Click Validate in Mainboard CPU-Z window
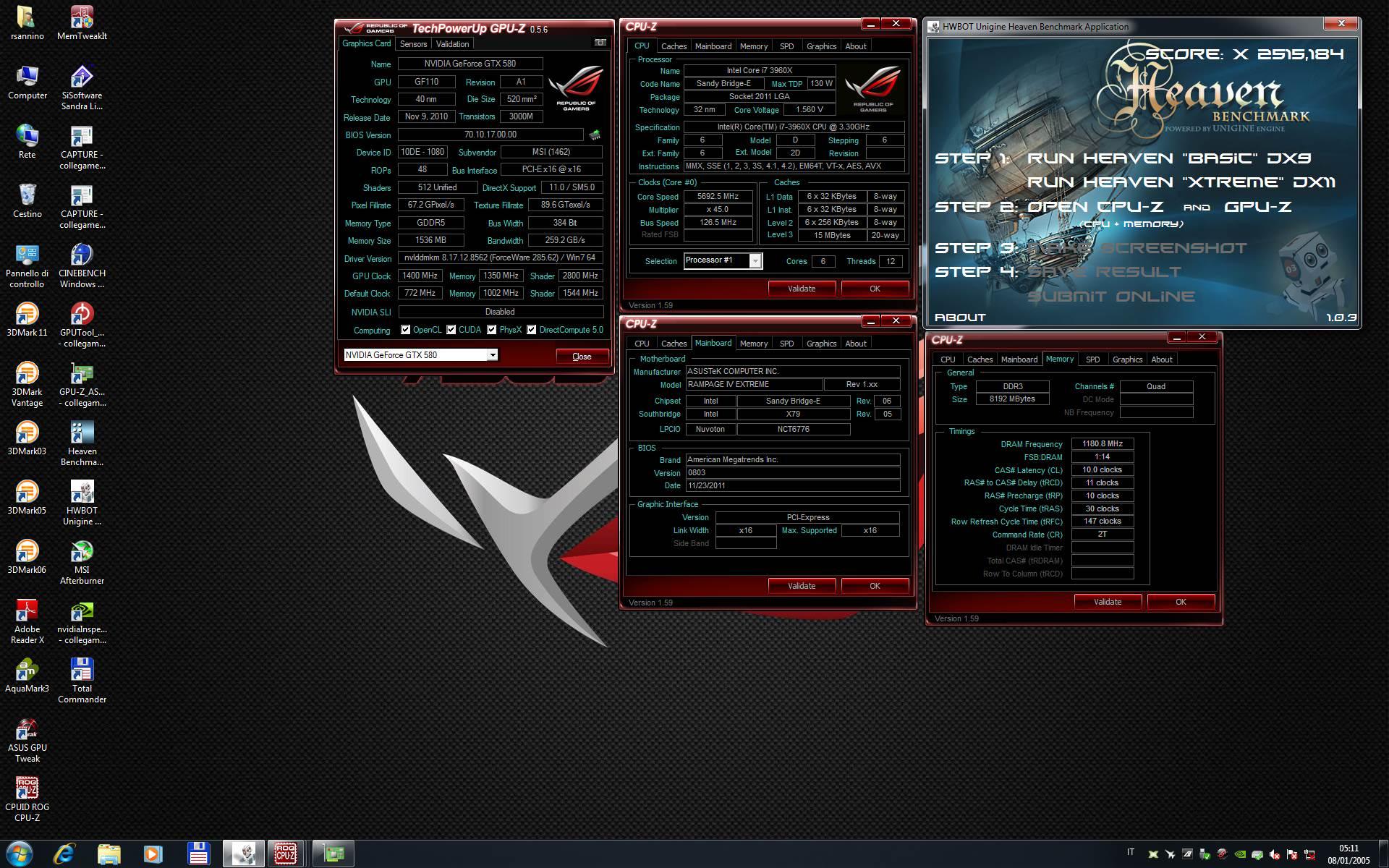This screenshot has height=868, width=1389. [x=802, y=586]
